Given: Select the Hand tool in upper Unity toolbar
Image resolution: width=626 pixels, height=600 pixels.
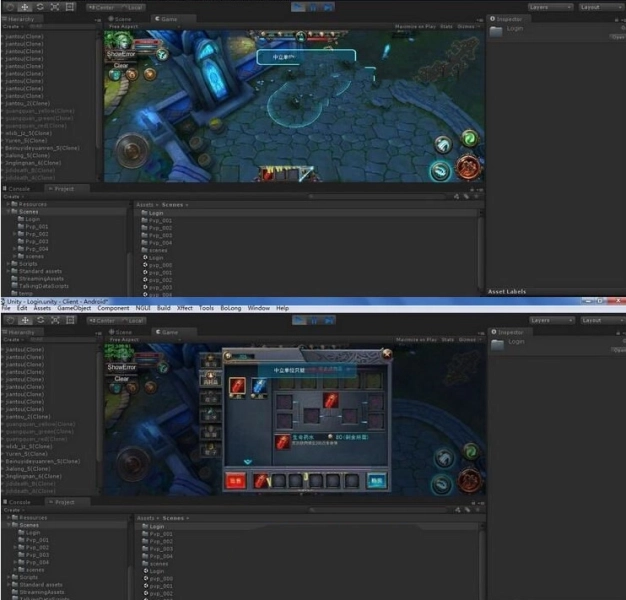Looking at the screenshot, I should coord(10,7).
